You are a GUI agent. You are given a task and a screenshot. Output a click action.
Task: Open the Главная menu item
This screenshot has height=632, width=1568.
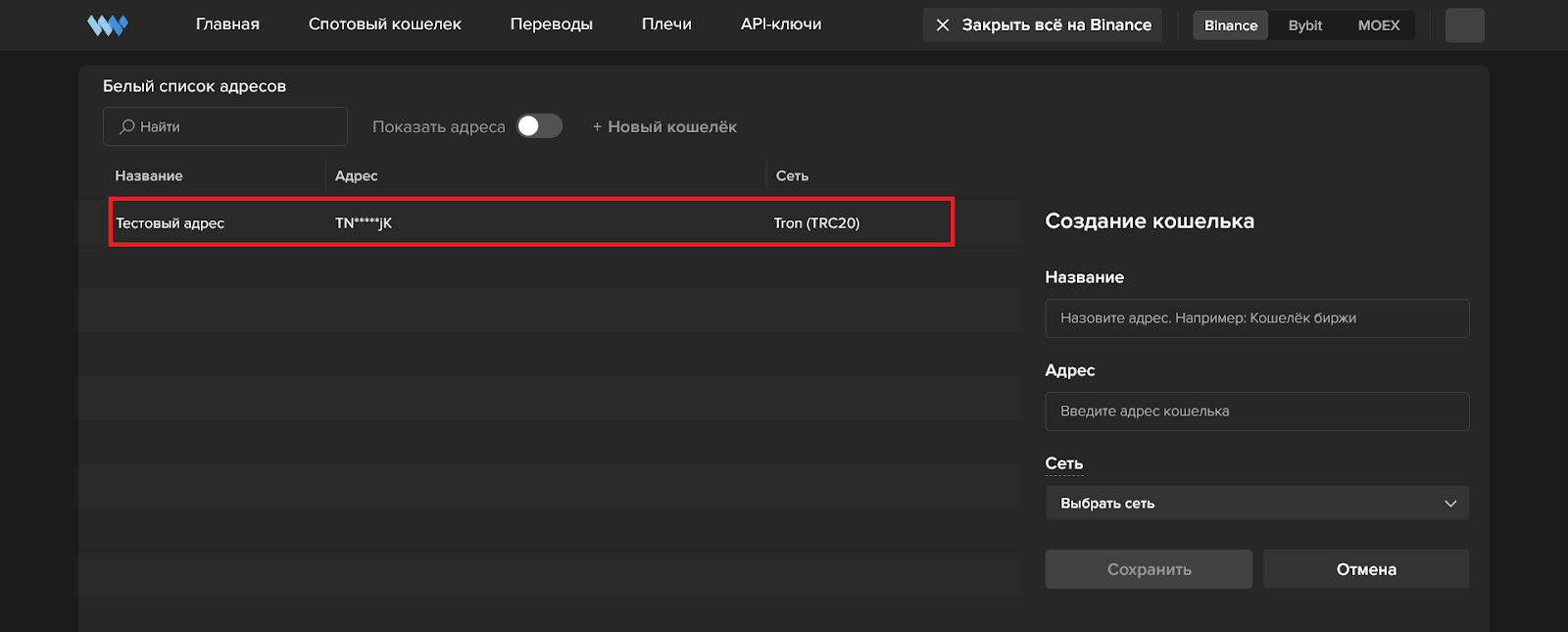(227, 24)
